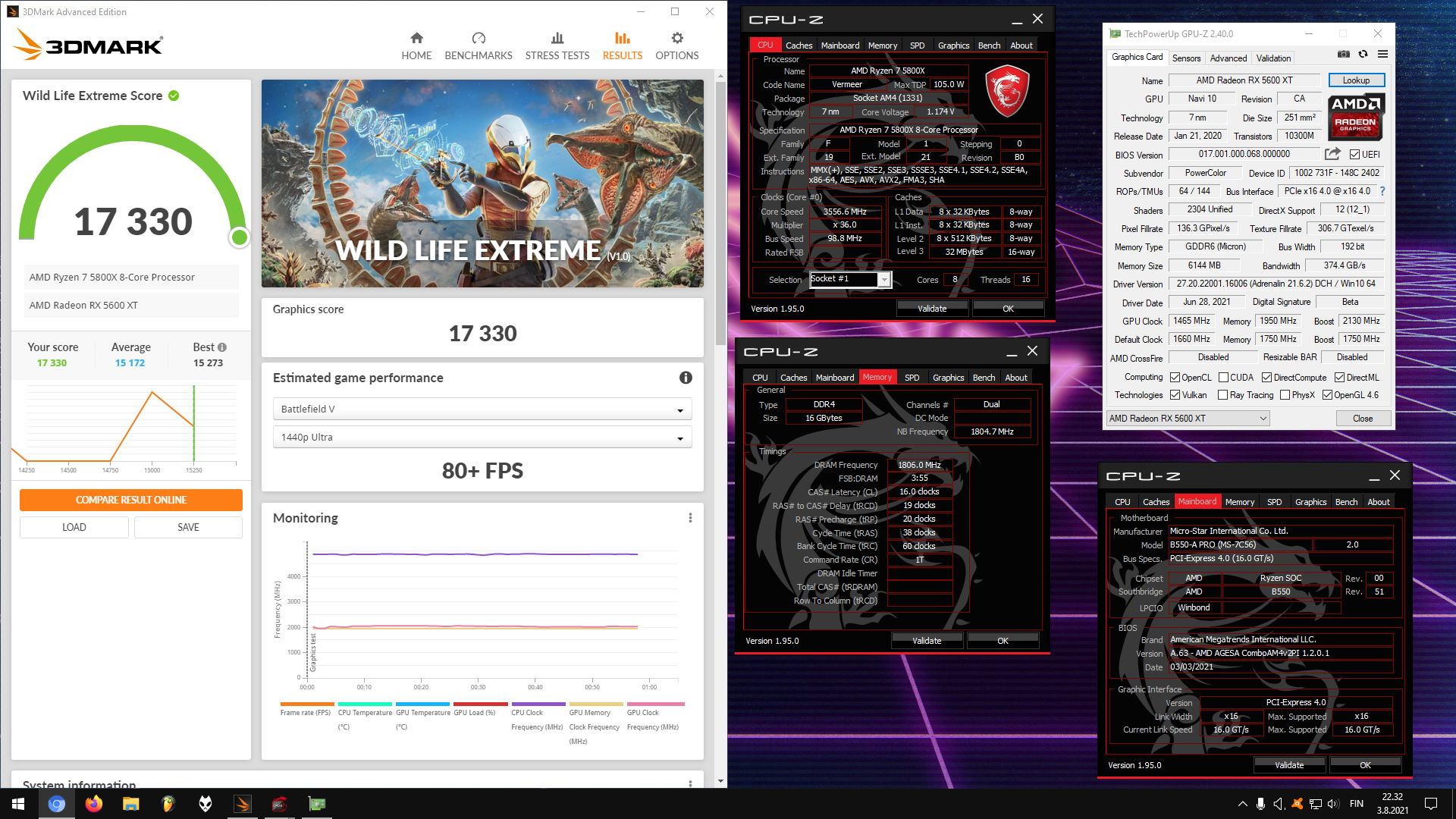Click the SAVE button

pyautogui.click(x=188, y=527)
